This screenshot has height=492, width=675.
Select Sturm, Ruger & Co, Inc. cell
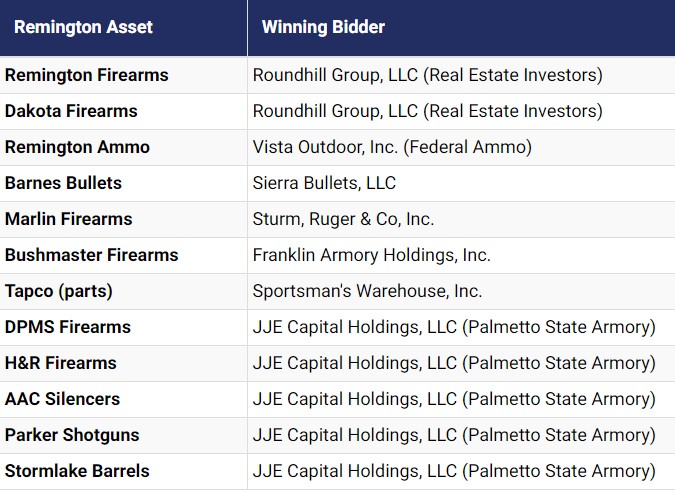(343, 219)
